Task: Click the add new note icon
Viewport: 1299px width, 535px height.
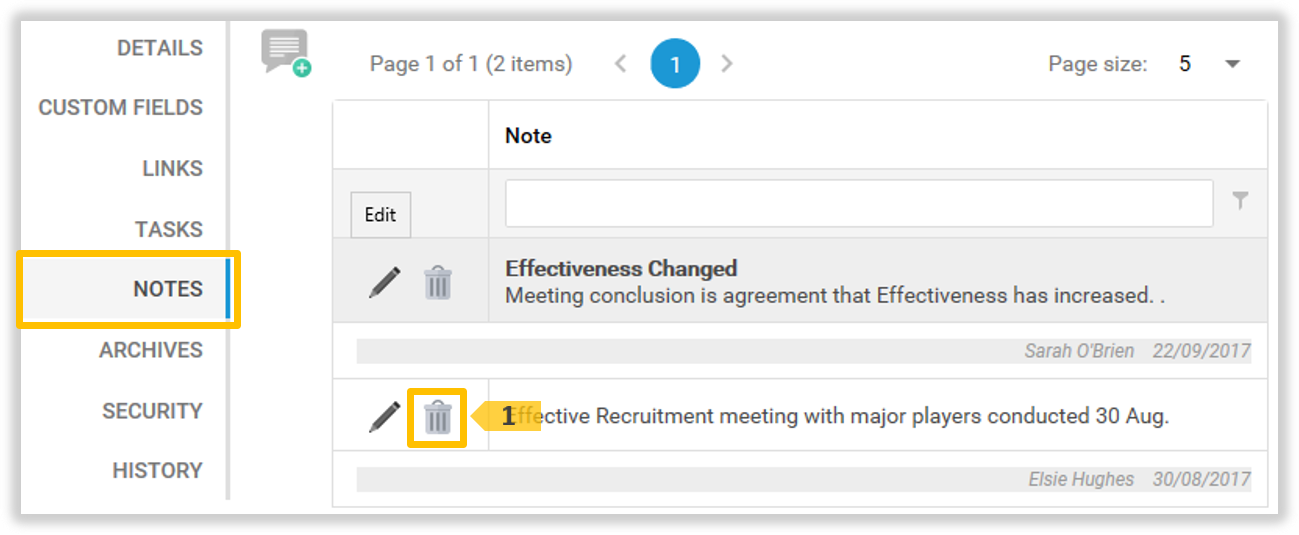Action: click(x=286, y=53)
